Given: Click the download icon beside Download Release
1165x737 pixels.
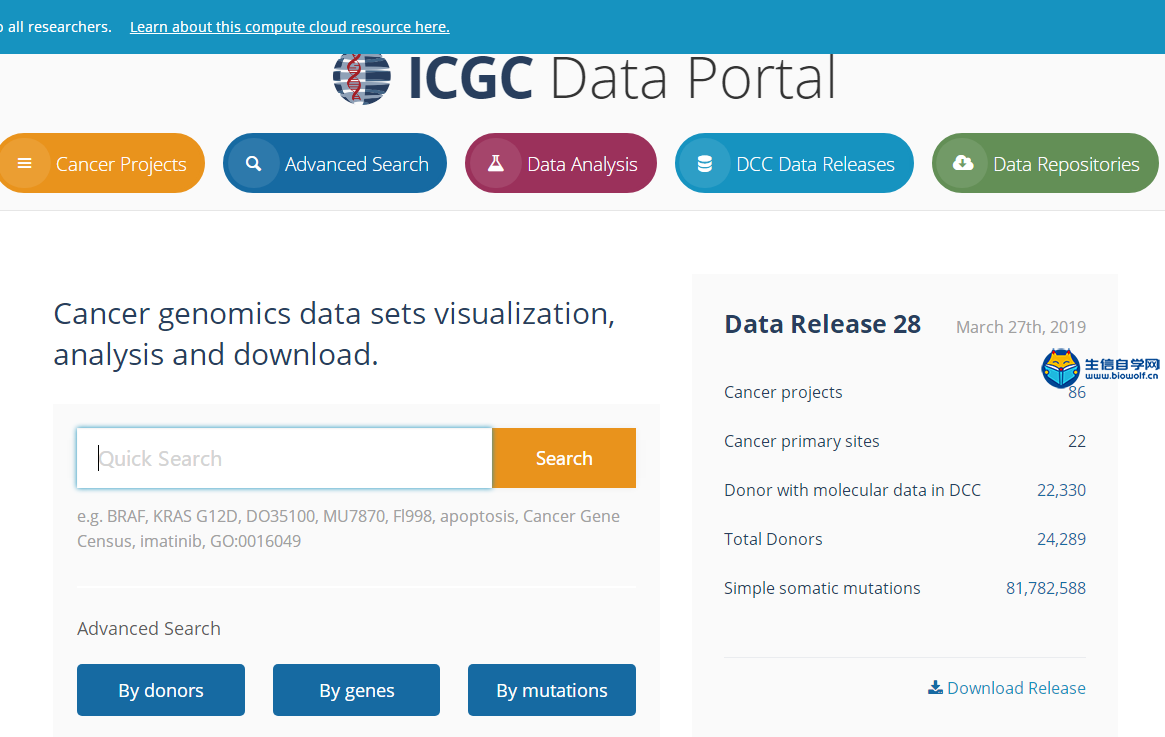Looking at the screenshot, I should tap(935, 687).
